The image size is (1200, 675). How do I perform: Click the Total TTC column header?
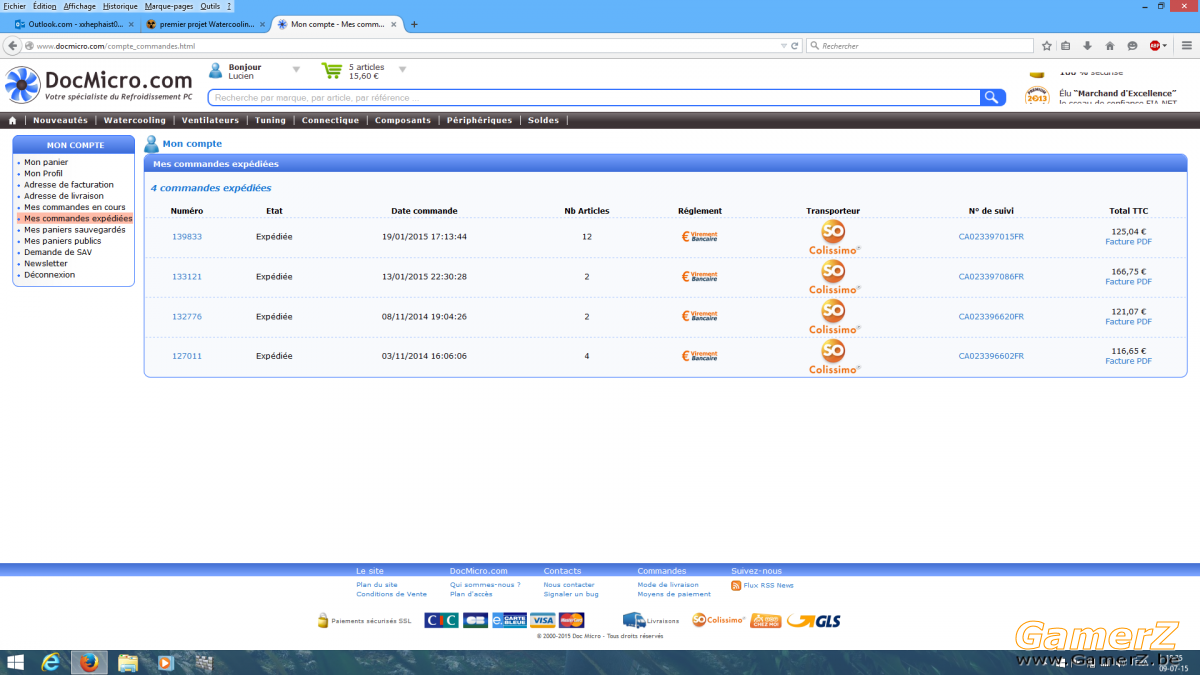coord(1128,211)
